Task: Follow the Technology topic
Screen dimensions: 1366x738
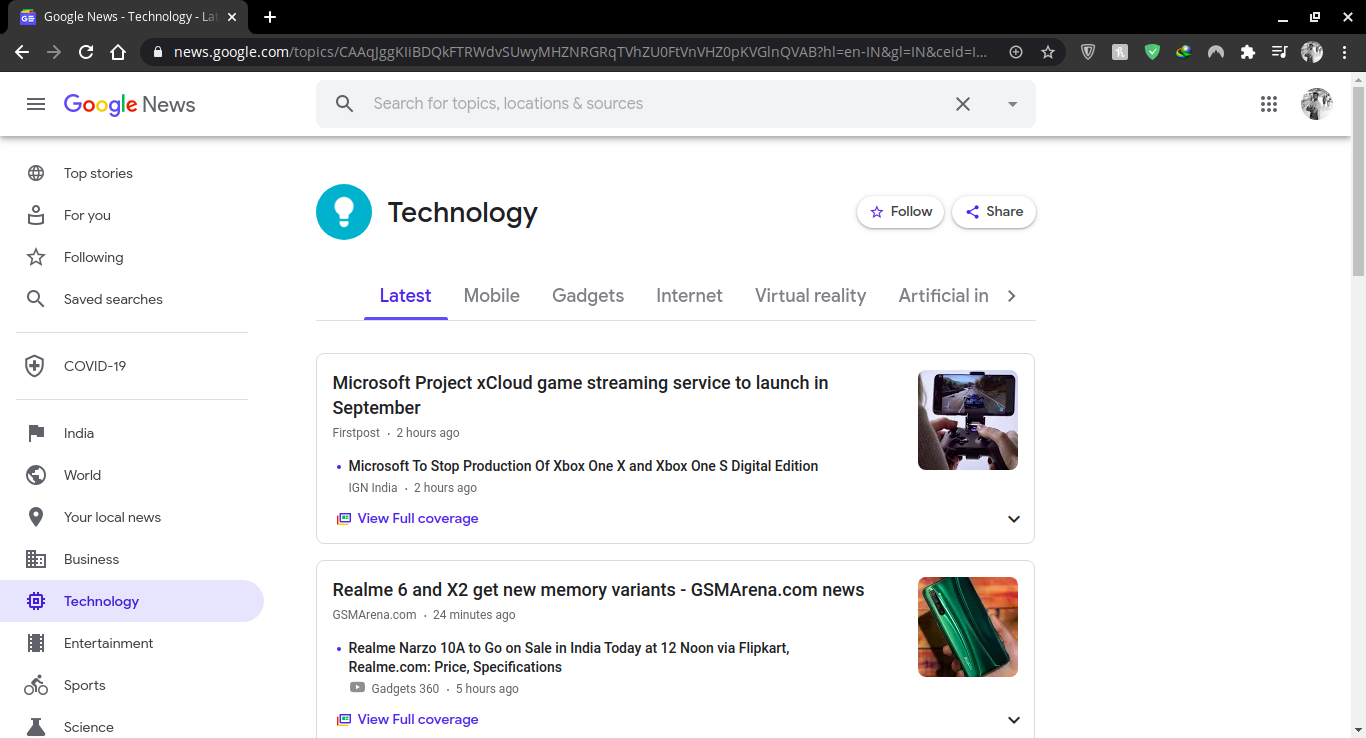Action: tap(900, 212)
